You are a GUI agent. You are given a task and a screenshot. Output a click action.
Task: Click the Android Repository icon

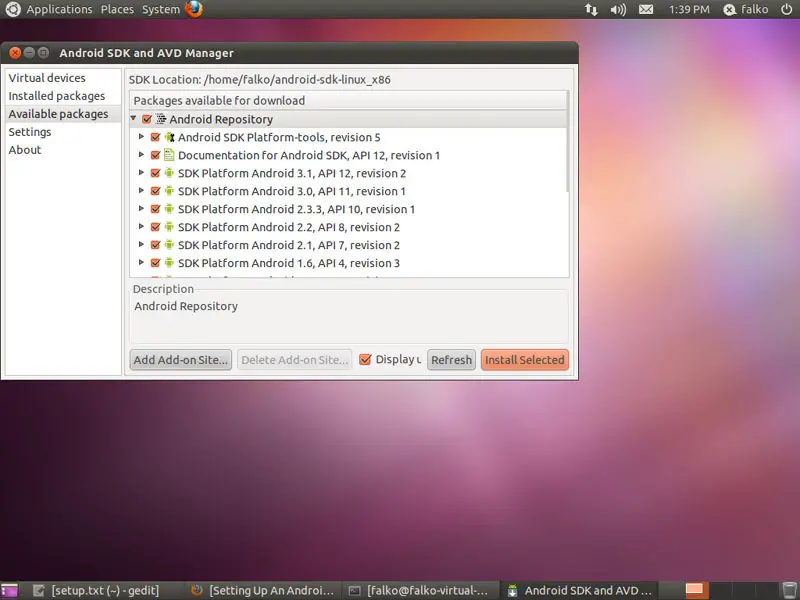pos(161,119)
